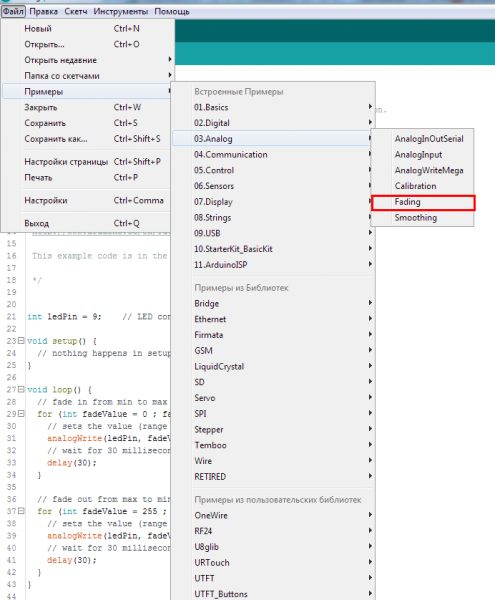
Task: Select Smoothing example
Action: (423, 218)
